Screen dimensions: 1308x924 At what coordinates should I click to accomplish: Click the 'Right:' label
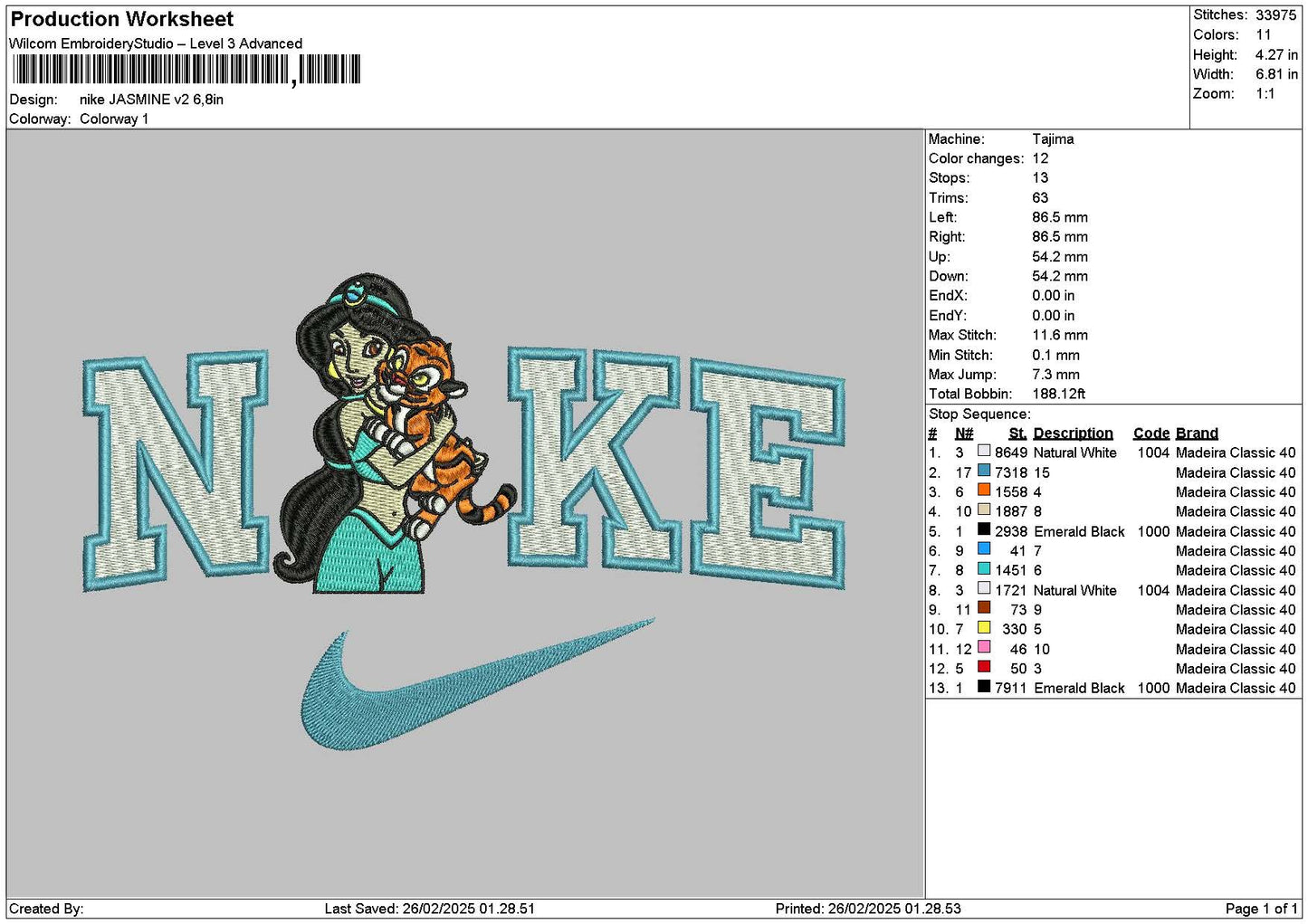(x=947, y=237)
